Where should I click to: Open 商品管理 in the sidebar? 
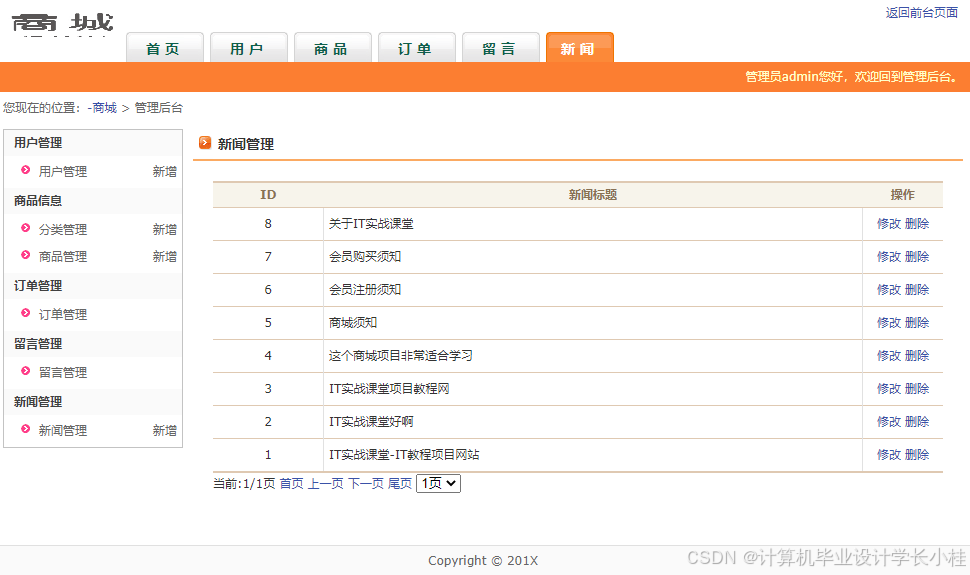click(62, 256)
